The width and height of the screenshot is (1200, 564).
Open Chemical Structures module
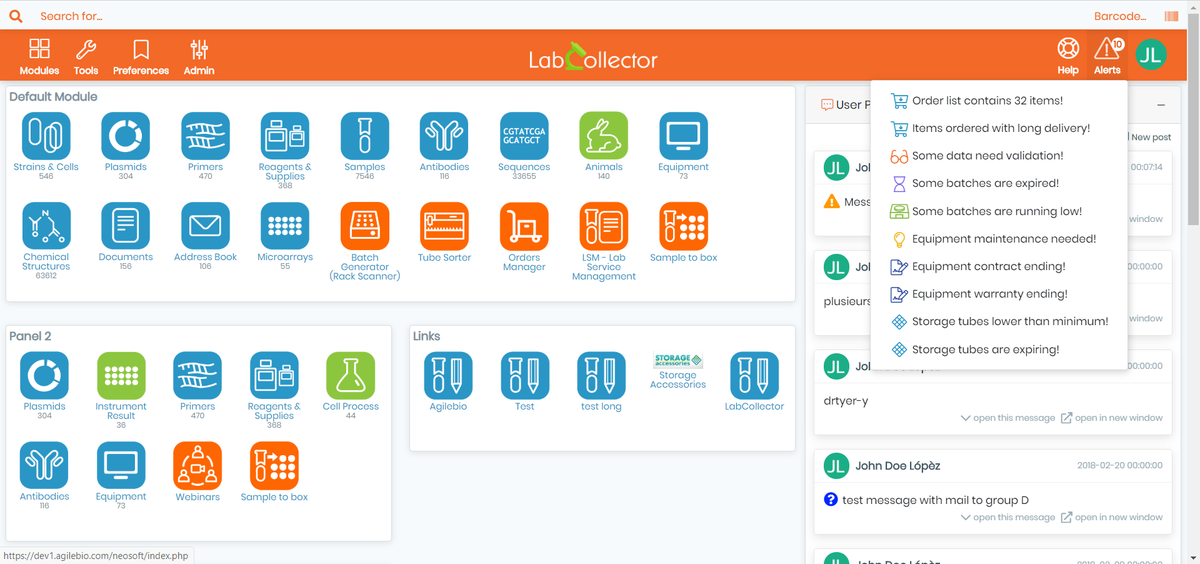click(46, 226)
